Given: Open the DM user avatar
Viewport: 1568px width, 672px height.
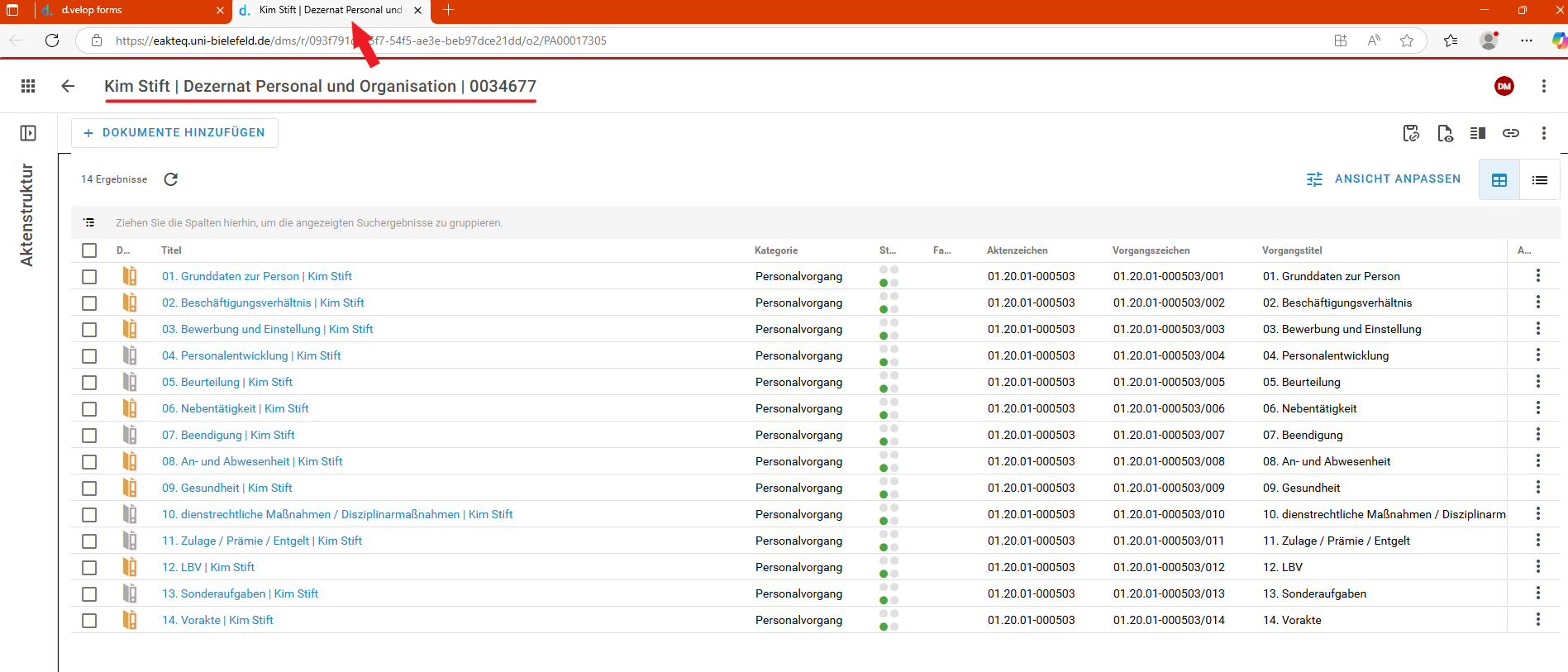Looking at the screenshot, I should click(1504, 86).
